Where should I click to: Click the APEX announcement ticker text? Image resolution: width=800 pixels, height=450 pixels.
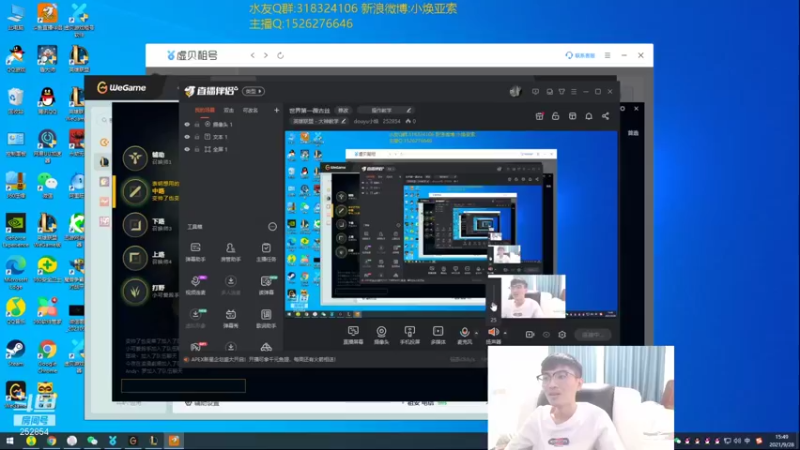[x=264, y=360]
